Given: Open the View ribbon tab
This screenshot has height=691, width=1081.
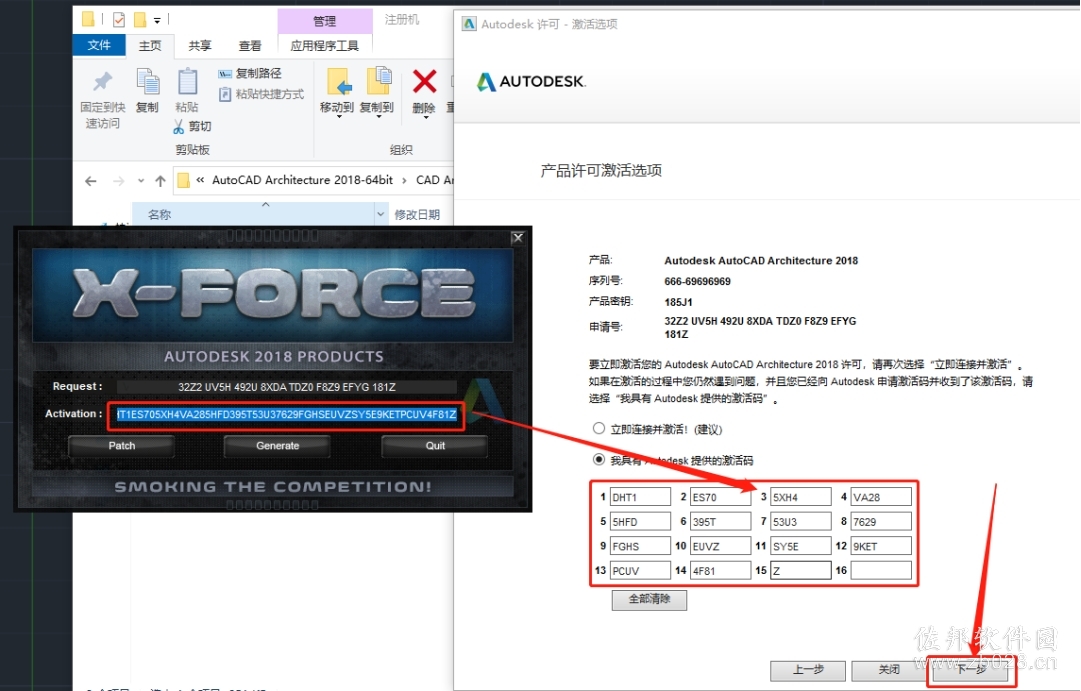Looking at the screenshot, I should coord(250,46).
